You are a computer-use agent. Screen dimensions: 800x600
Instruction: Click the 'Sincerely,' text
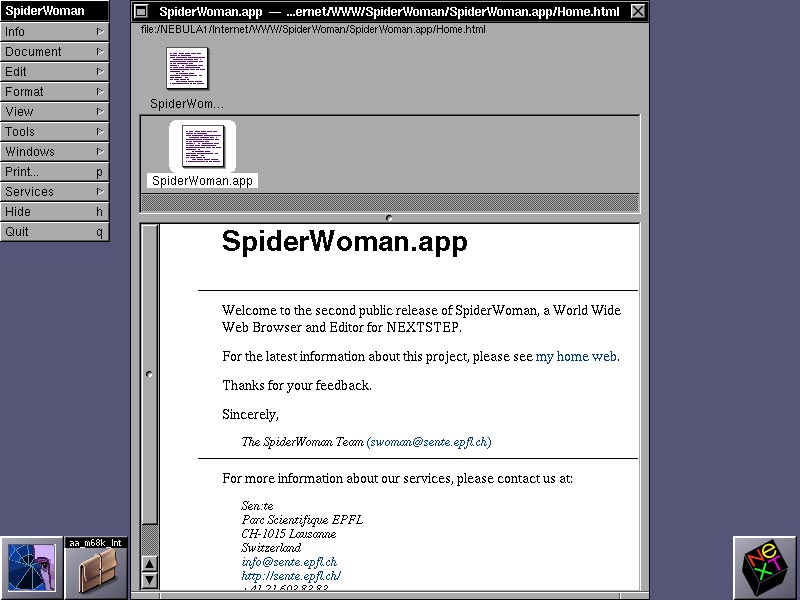point(251,414)
